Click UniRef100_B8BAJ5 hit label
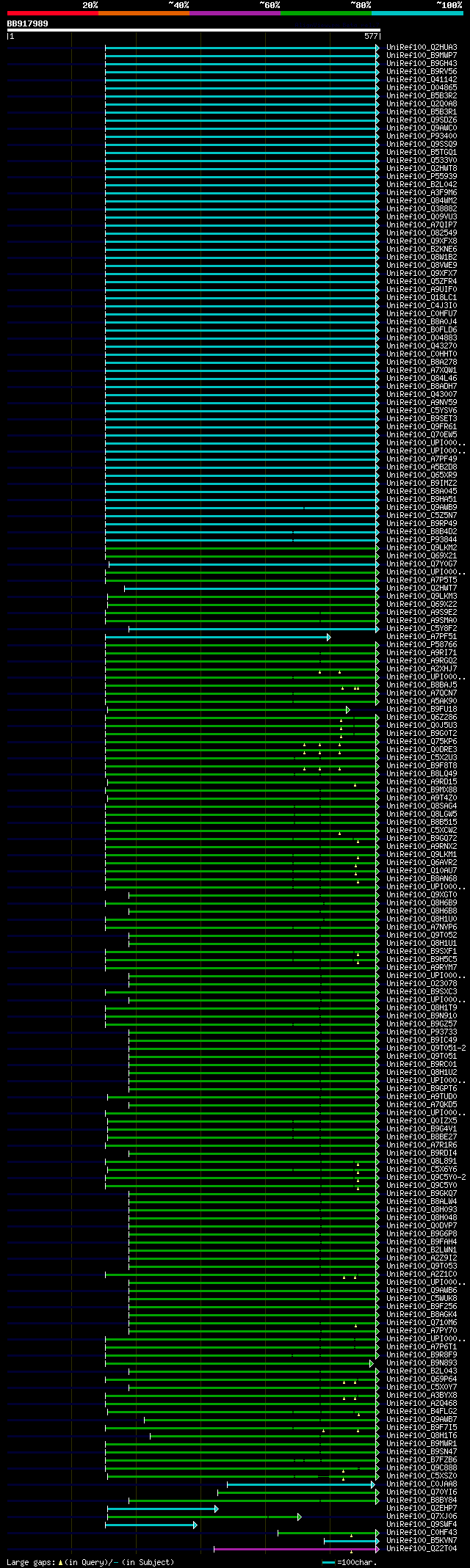 click(x=422, y=685)
